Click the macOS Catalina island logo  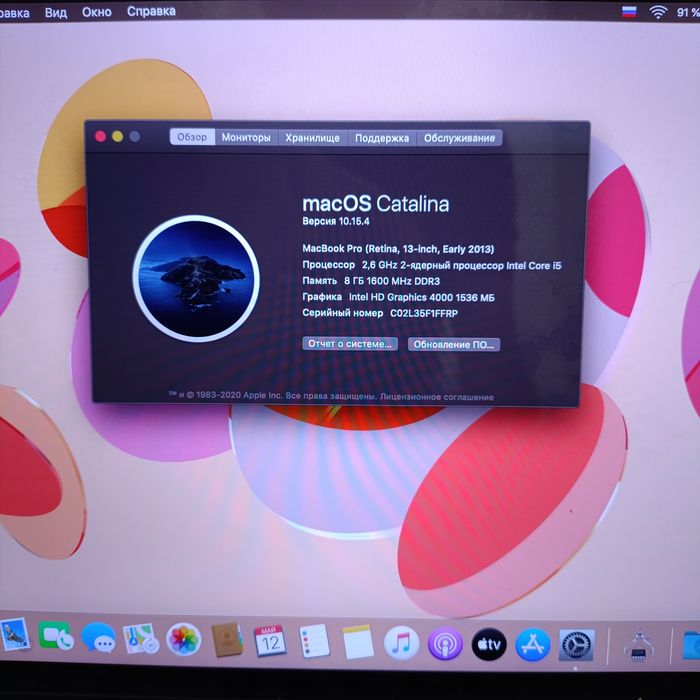pos(196,279)
